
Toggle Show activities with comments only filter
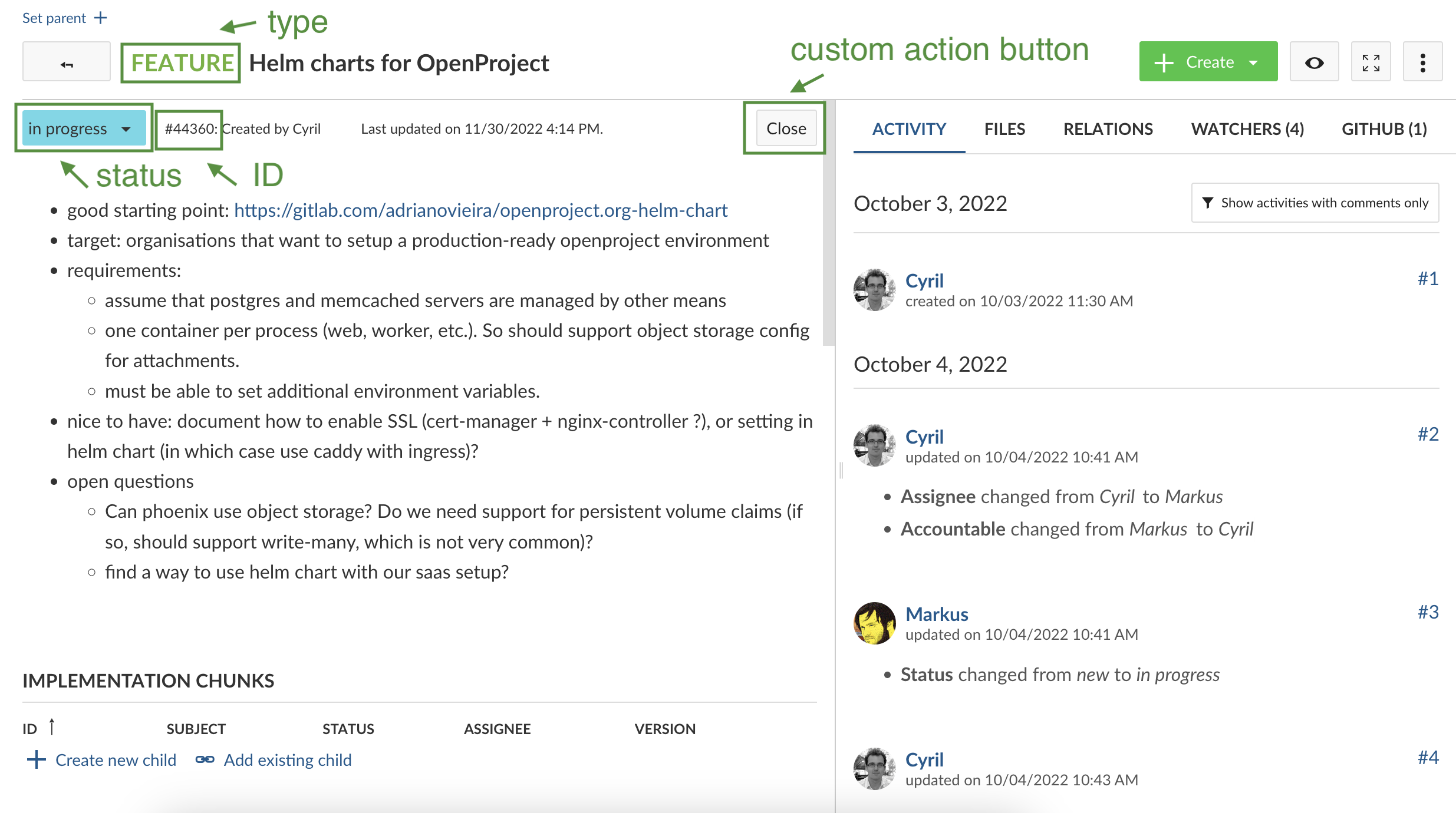tap(1315, 203)
